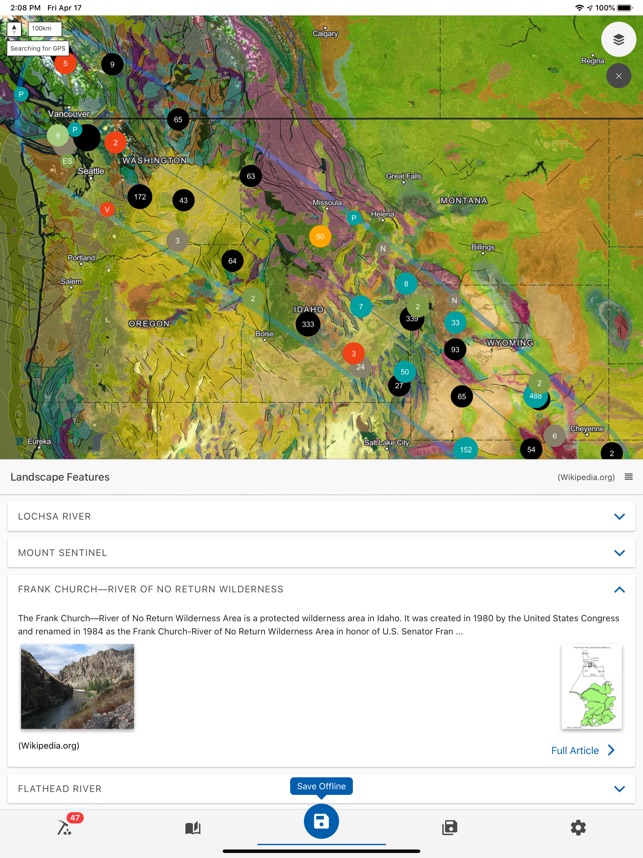Viewport: 643px width, 858px height.
Task: Select the red V marker near Seattle
Action: tap(107, 209)
